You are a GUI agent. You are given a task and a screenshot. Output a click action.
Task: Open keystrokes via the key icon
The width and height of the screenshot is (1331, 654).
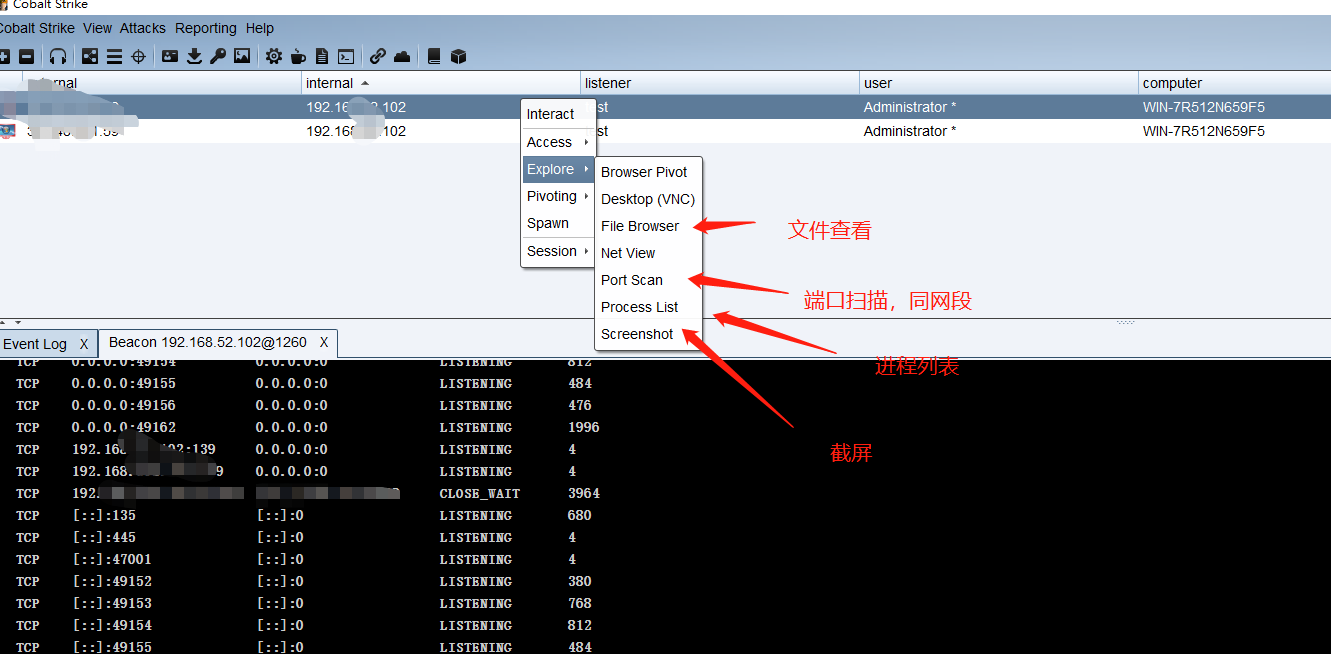218,56
